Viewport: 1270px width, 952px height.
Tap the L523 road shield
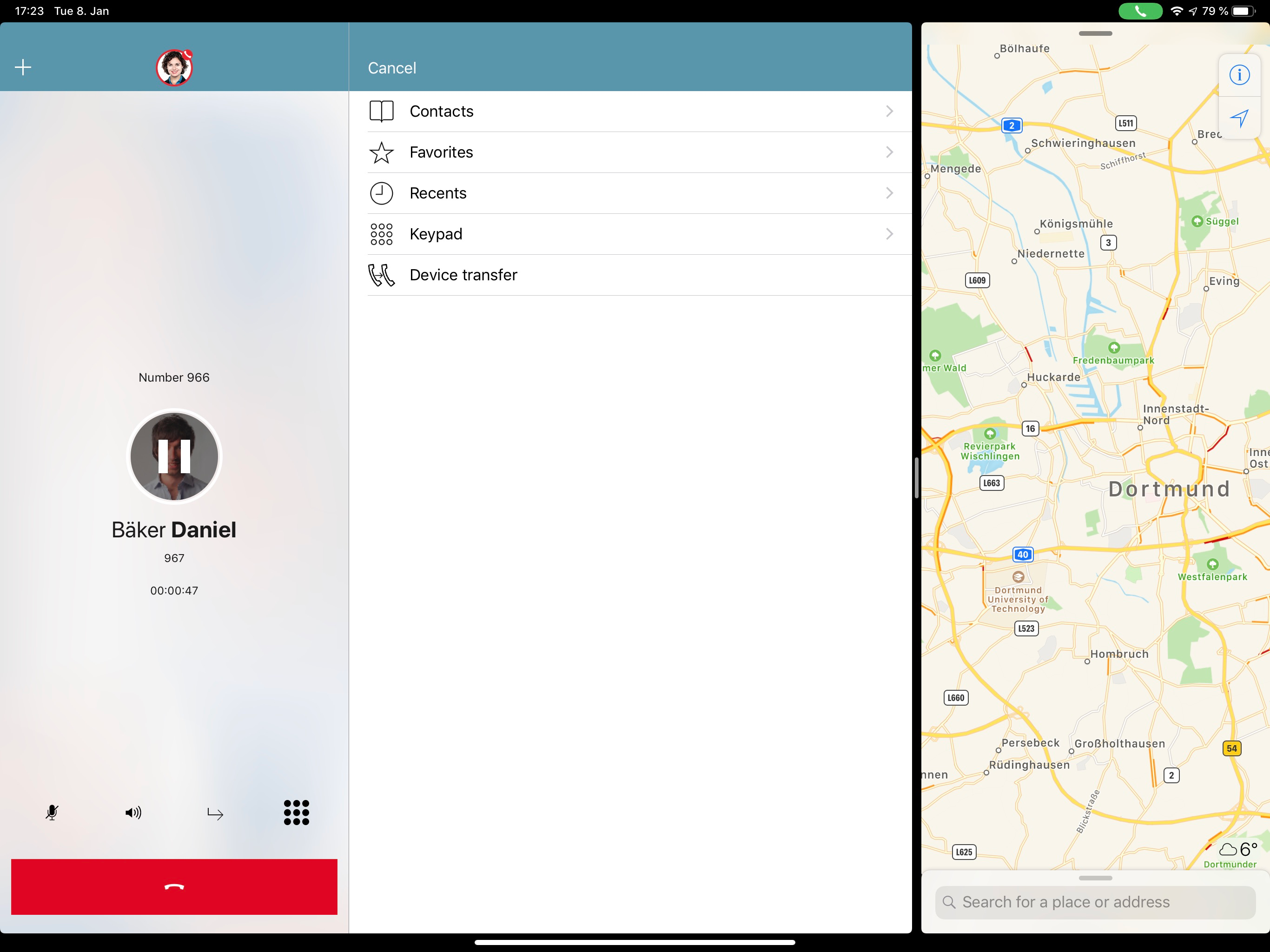point(1026,628)
